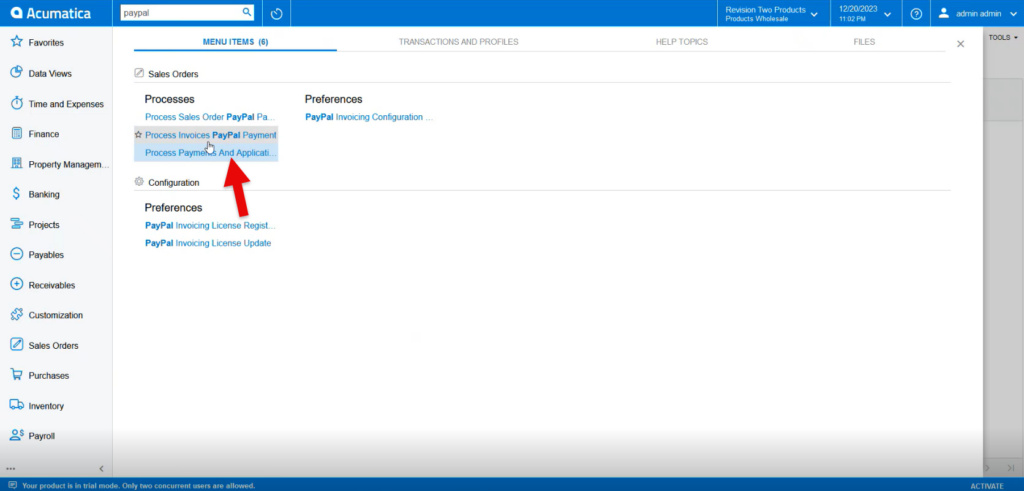Click the trial mode status message text
This screenshot has width=1024, height=491.
point(138,486)
